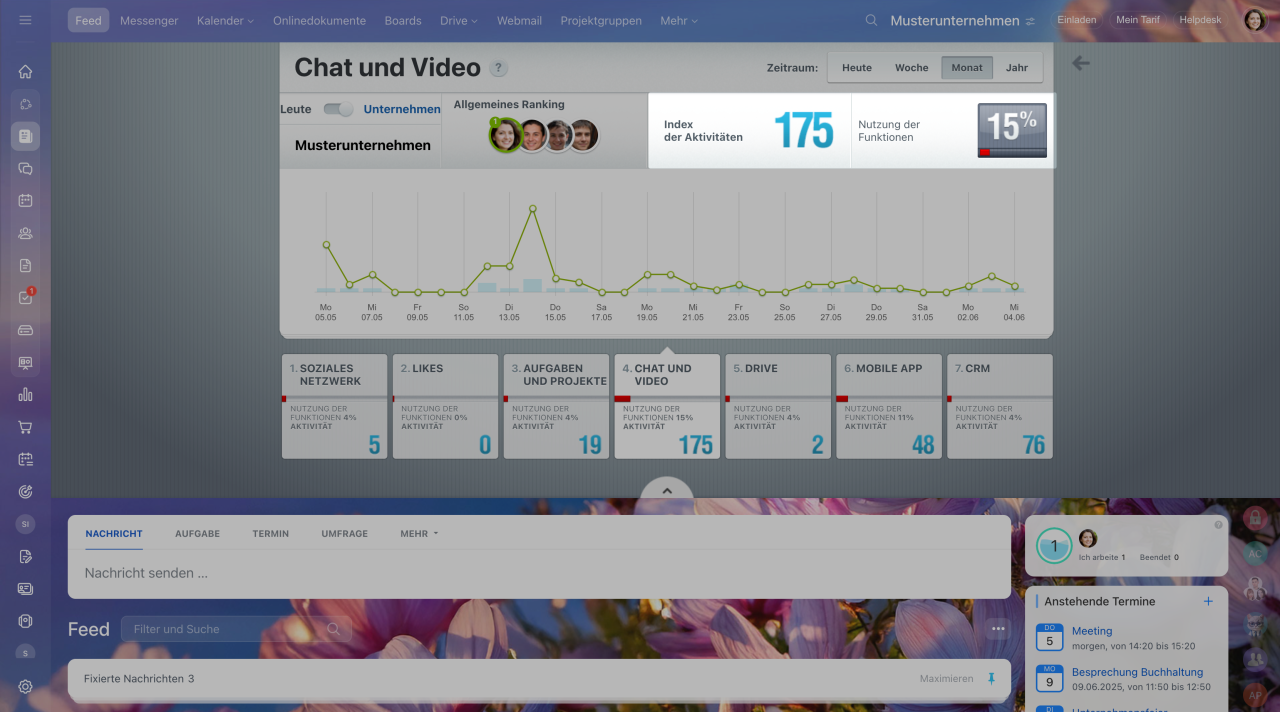Click Maximieren for pinned messages
The height and width of the screenshot is (712, 1280).
tap(946, 679)
